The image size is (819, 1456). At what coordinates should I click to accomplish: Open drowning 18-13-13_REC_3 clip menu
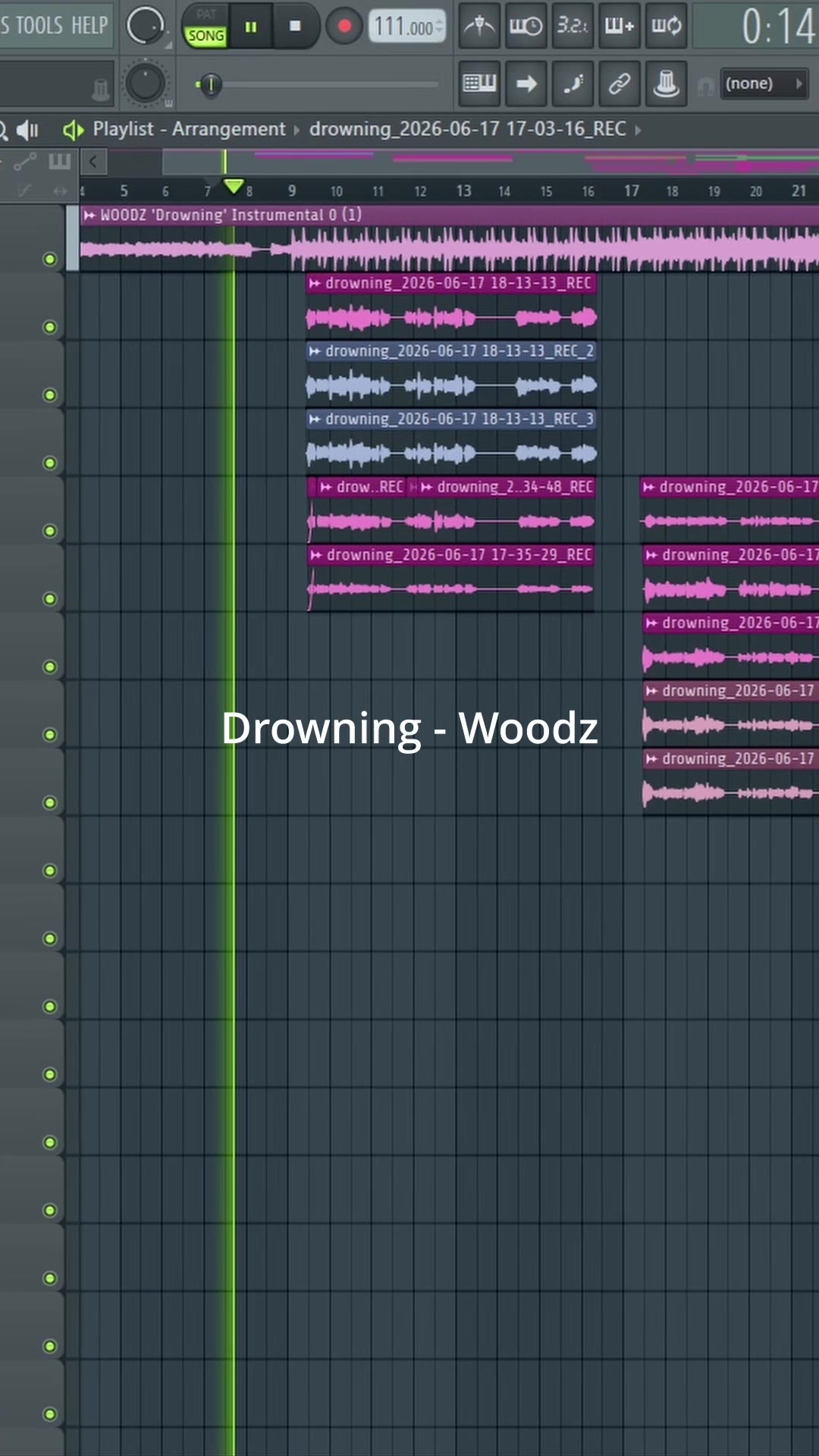315,419
